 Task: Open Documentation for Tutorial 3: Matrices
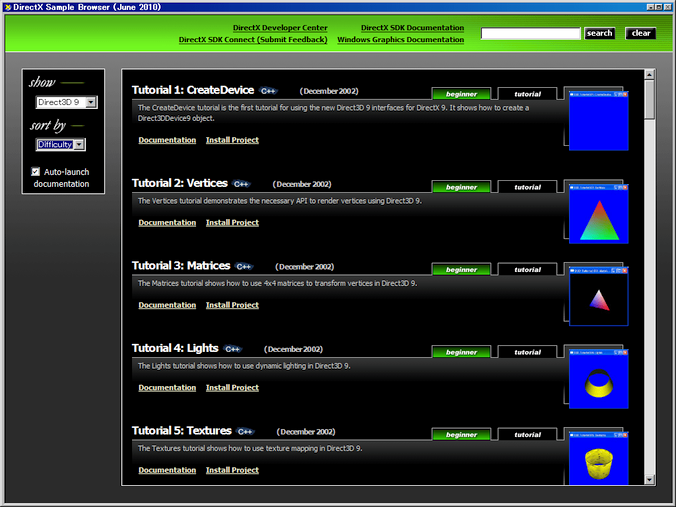(x=167, y=305)
